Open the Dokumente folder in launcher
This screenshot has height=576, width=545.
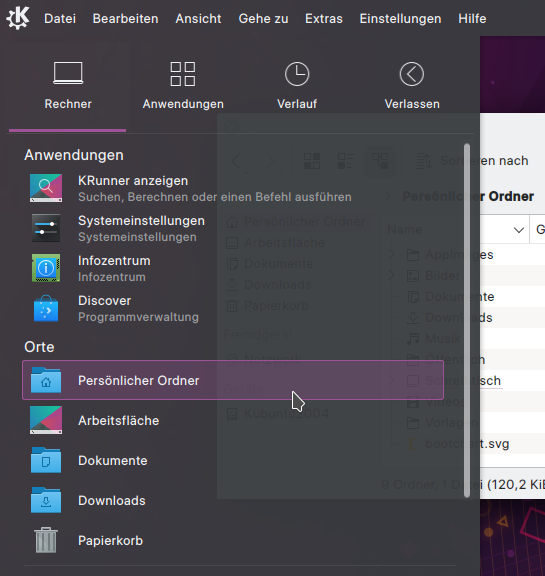pos(233,460)
